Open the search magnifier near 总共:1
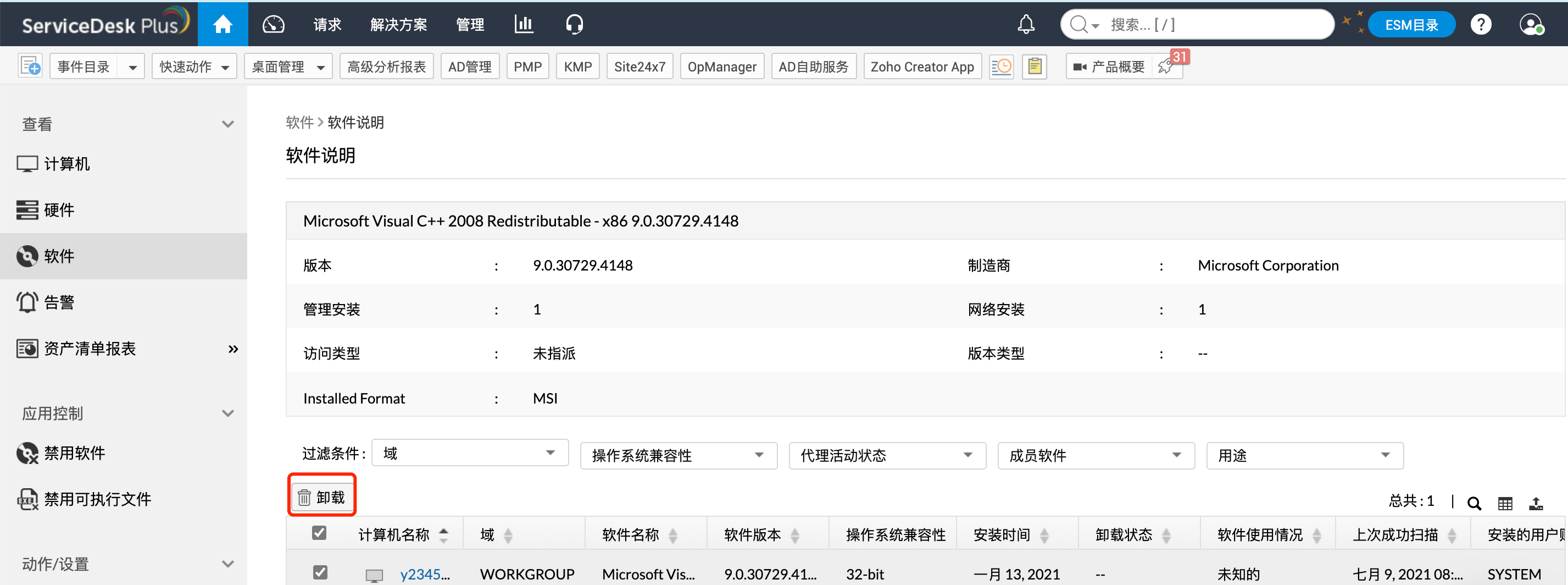1568x585 pixels. 1474,503
